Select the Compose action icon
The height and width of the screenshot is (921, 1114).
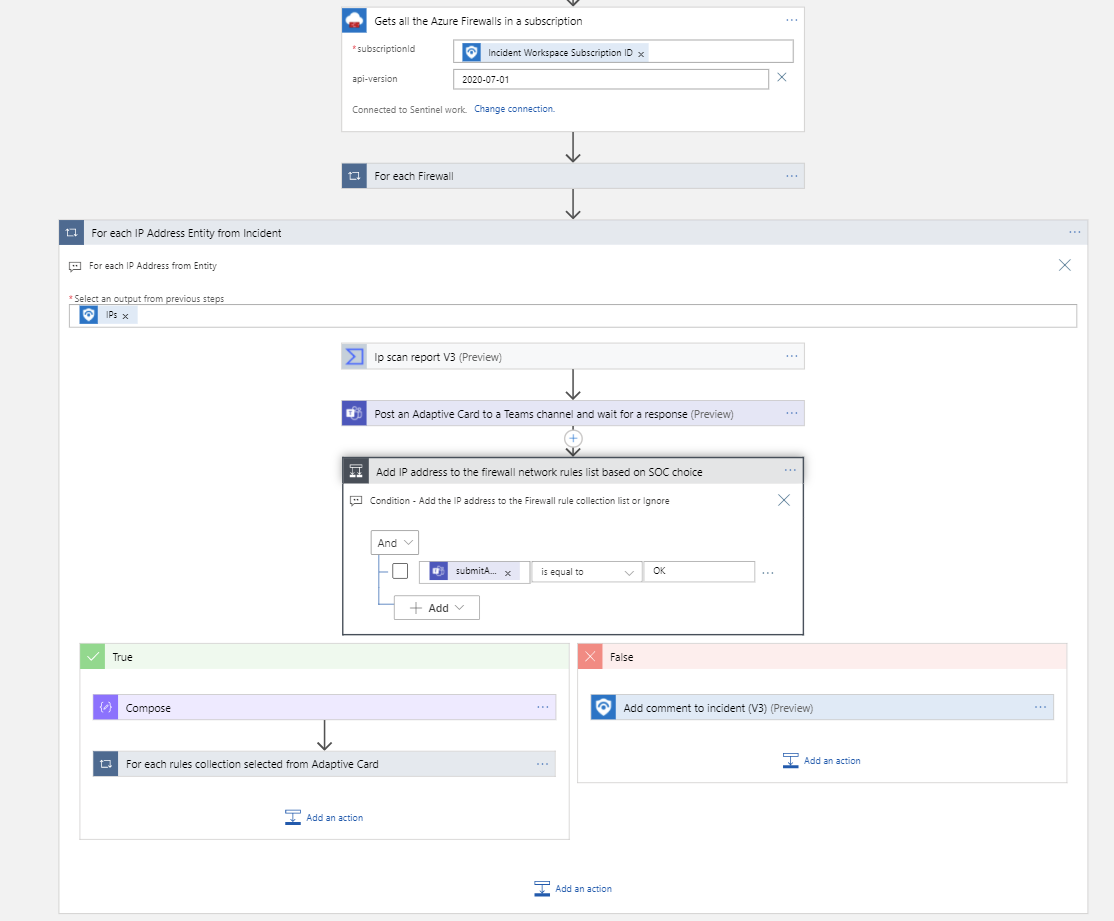(105, 707)
